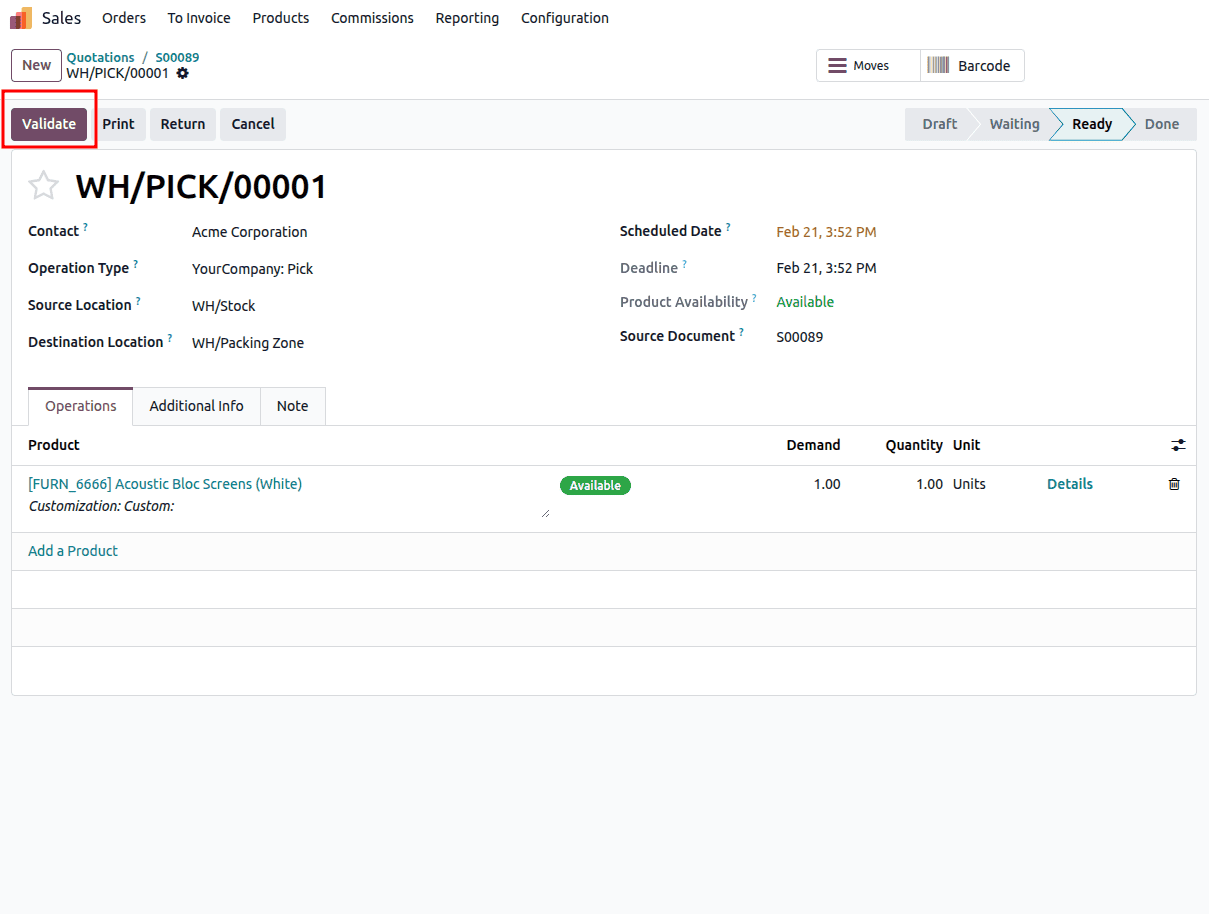This screenshot has width=1209, height=914.
Task: Switch to the Note tab
Action: click(x=292, y=406)
